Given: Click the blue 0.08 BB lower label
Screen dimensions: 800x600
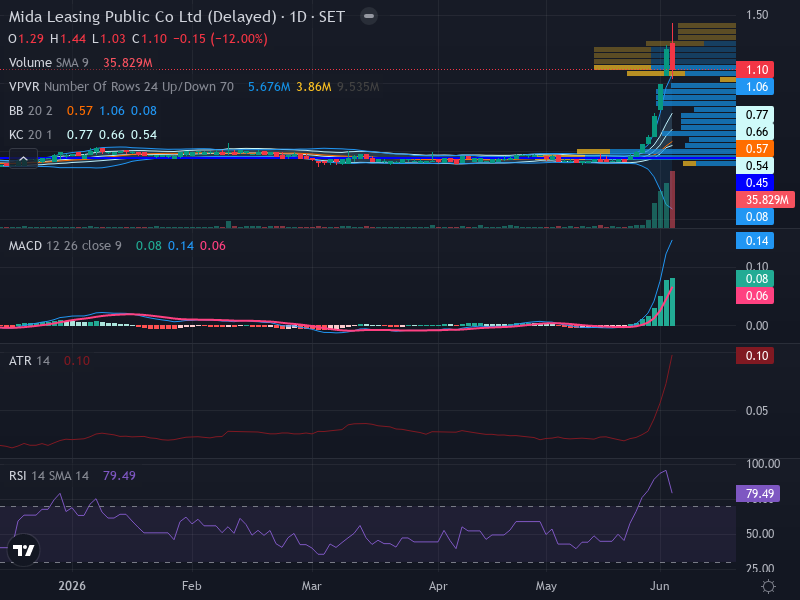Looking at the screenshot, I should tap(755, 217).
